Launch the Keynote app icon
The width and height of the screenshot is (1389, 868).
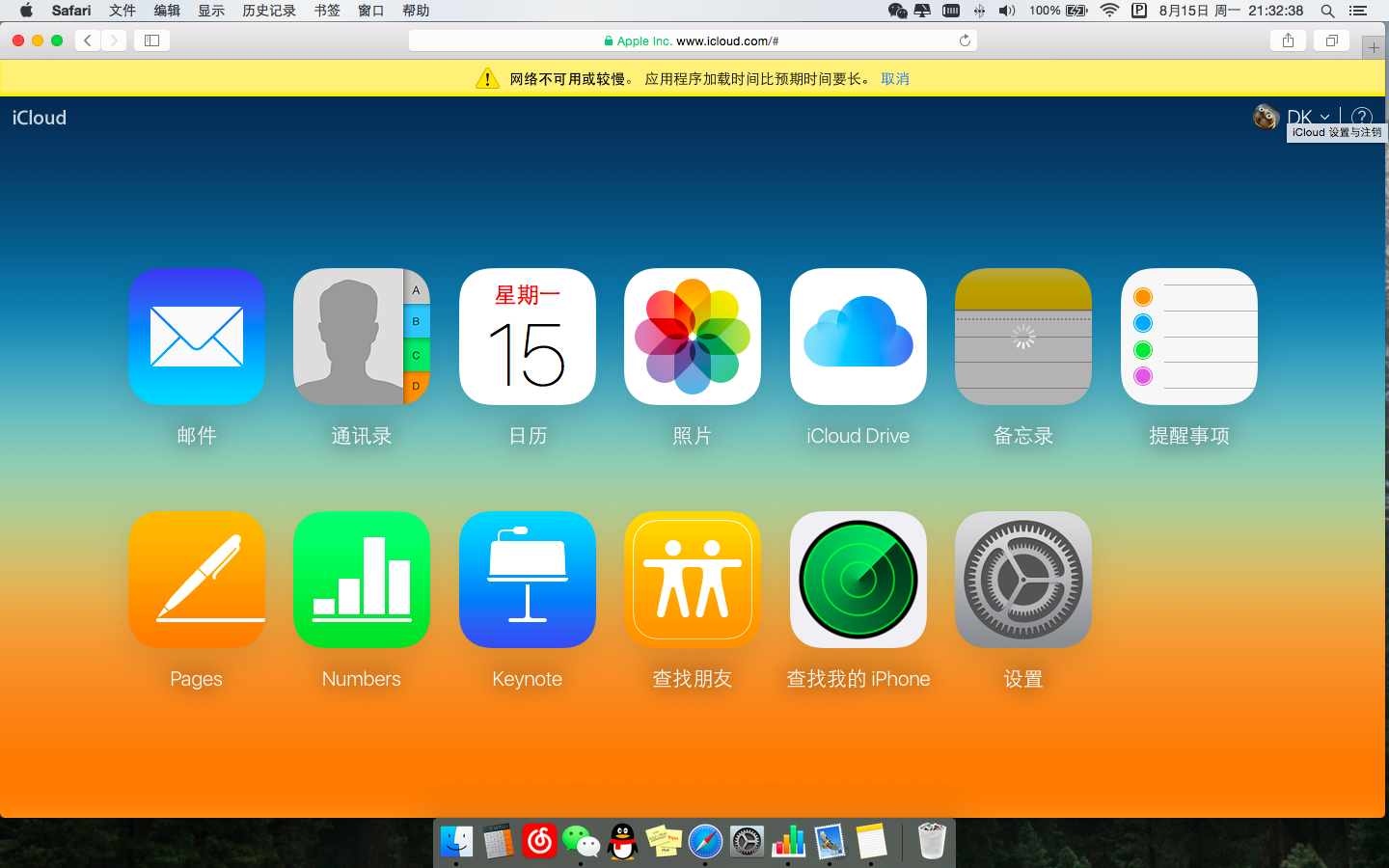tap(528, 580)
